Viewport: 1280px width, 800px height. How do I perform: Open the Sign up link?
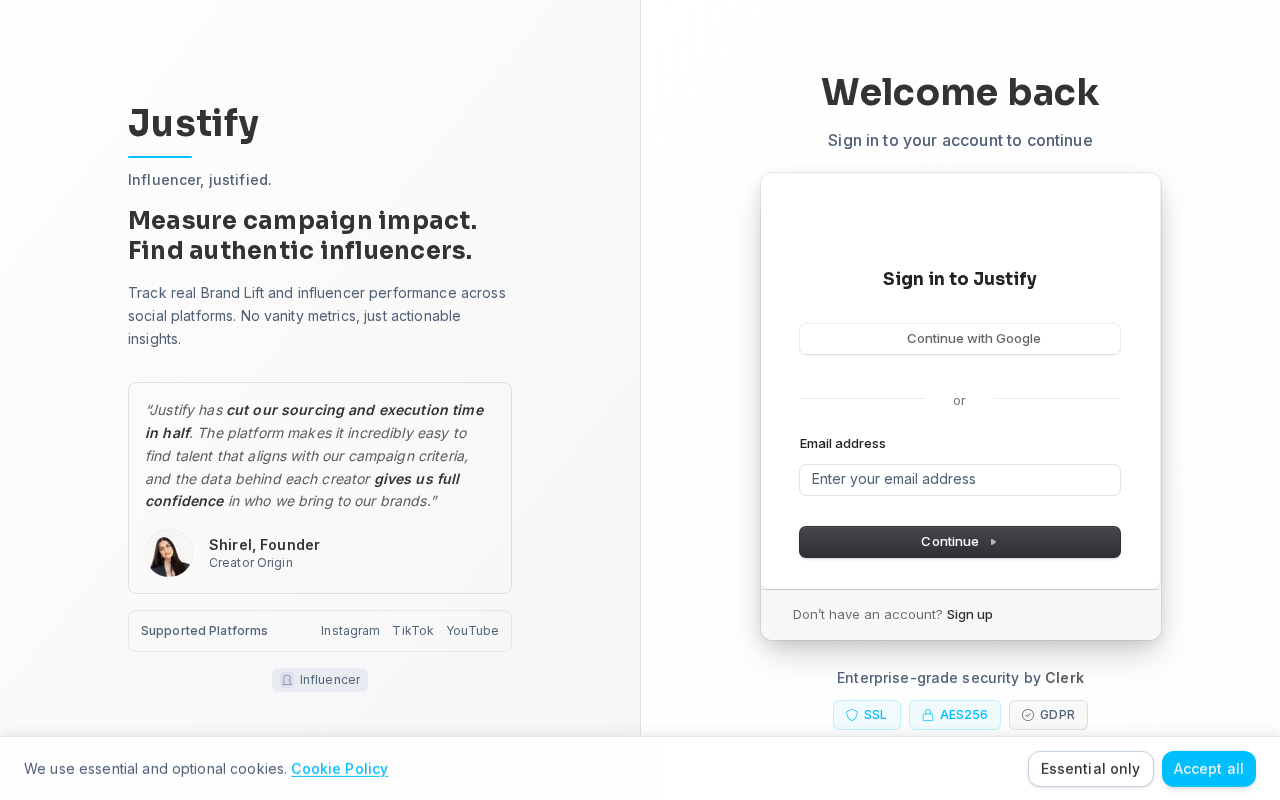970,614
